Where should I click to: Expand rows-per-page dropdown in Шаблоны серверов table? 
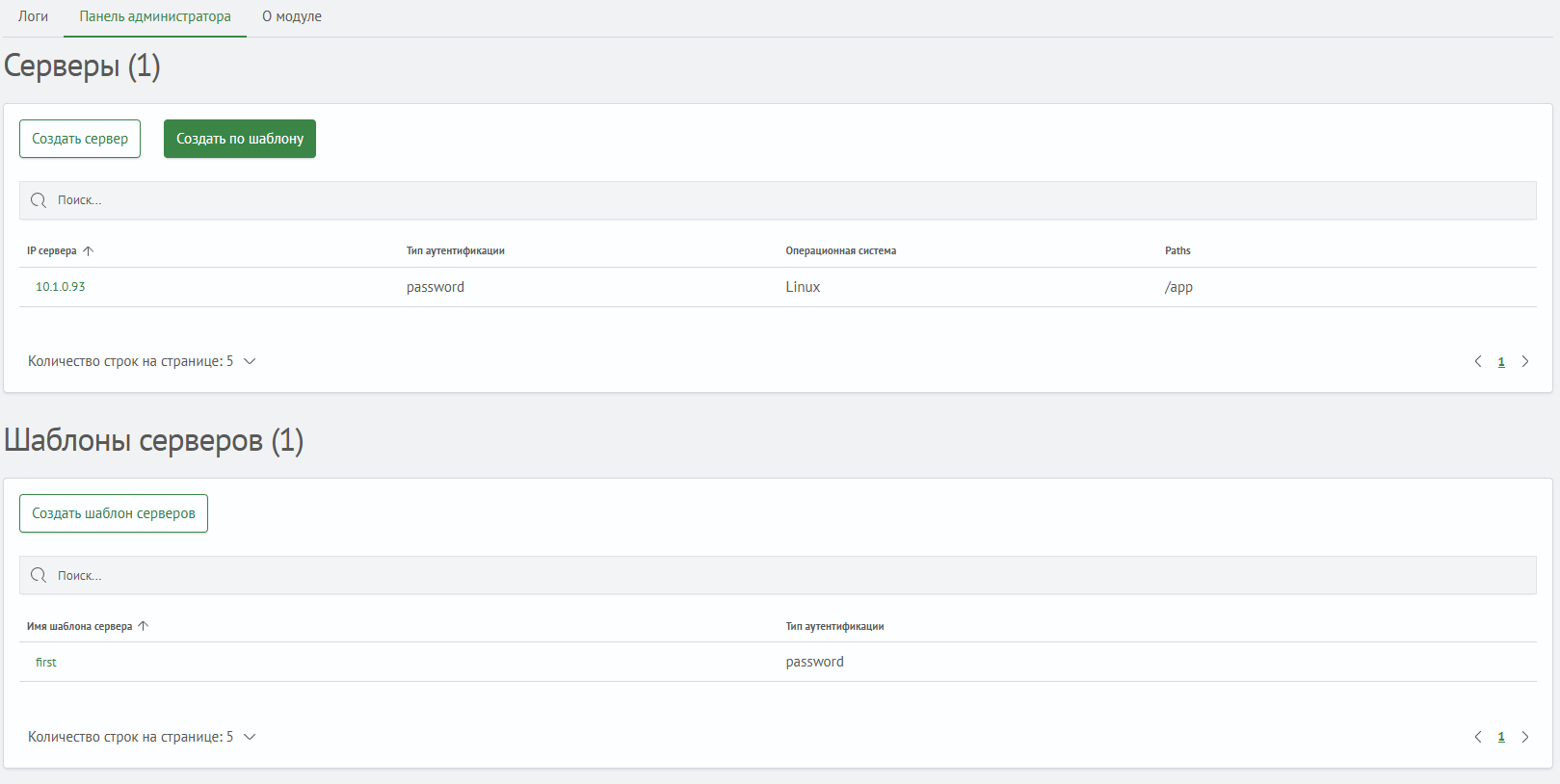[x=250, y=737]
